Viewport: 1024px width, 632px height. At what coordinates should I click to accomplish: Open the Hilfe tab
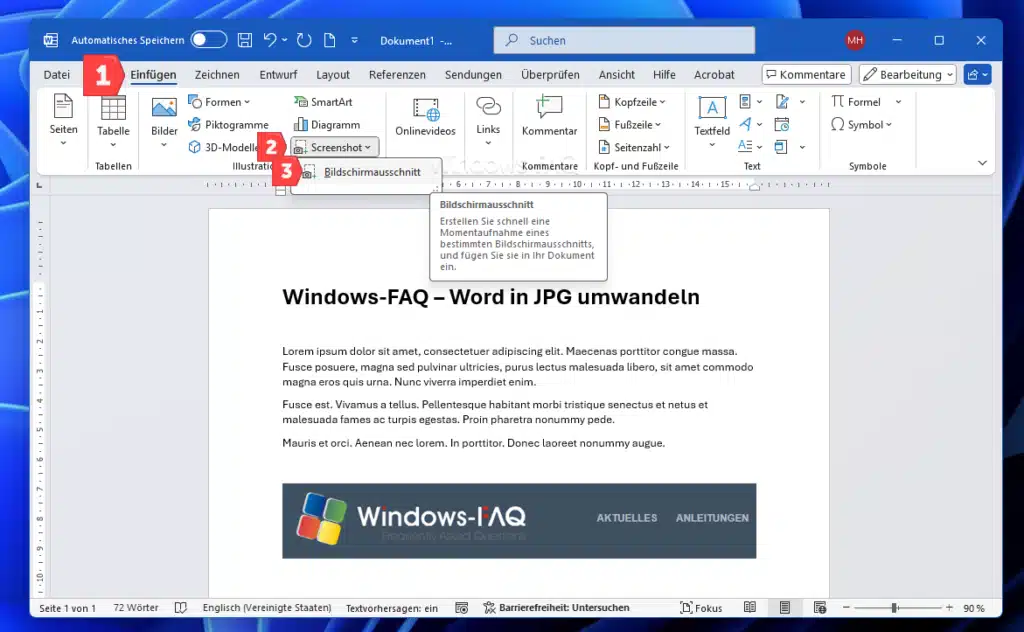coord(664,74)
